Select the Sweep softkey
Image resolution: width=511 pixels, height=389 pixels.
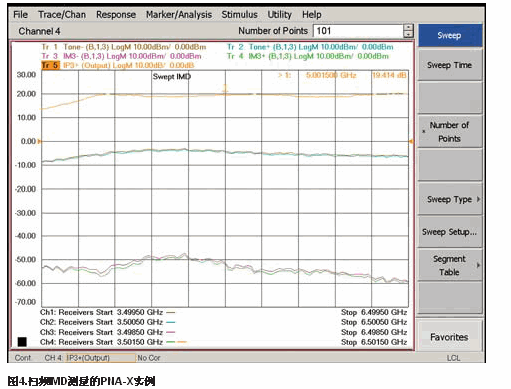(x=450, y=35)
